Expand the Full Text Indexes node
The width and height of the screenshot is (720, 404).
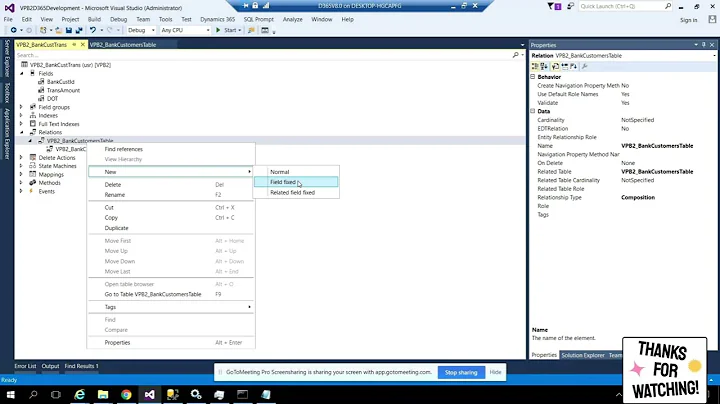coord(21,124)
